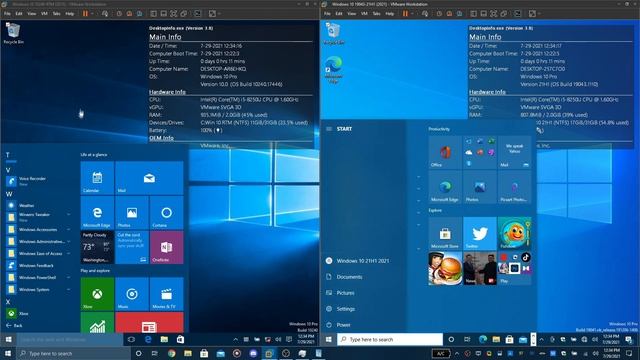Click Back in left Start menu
The height and width of the screenshot is (360, 640).
click(x=15, y=326)
